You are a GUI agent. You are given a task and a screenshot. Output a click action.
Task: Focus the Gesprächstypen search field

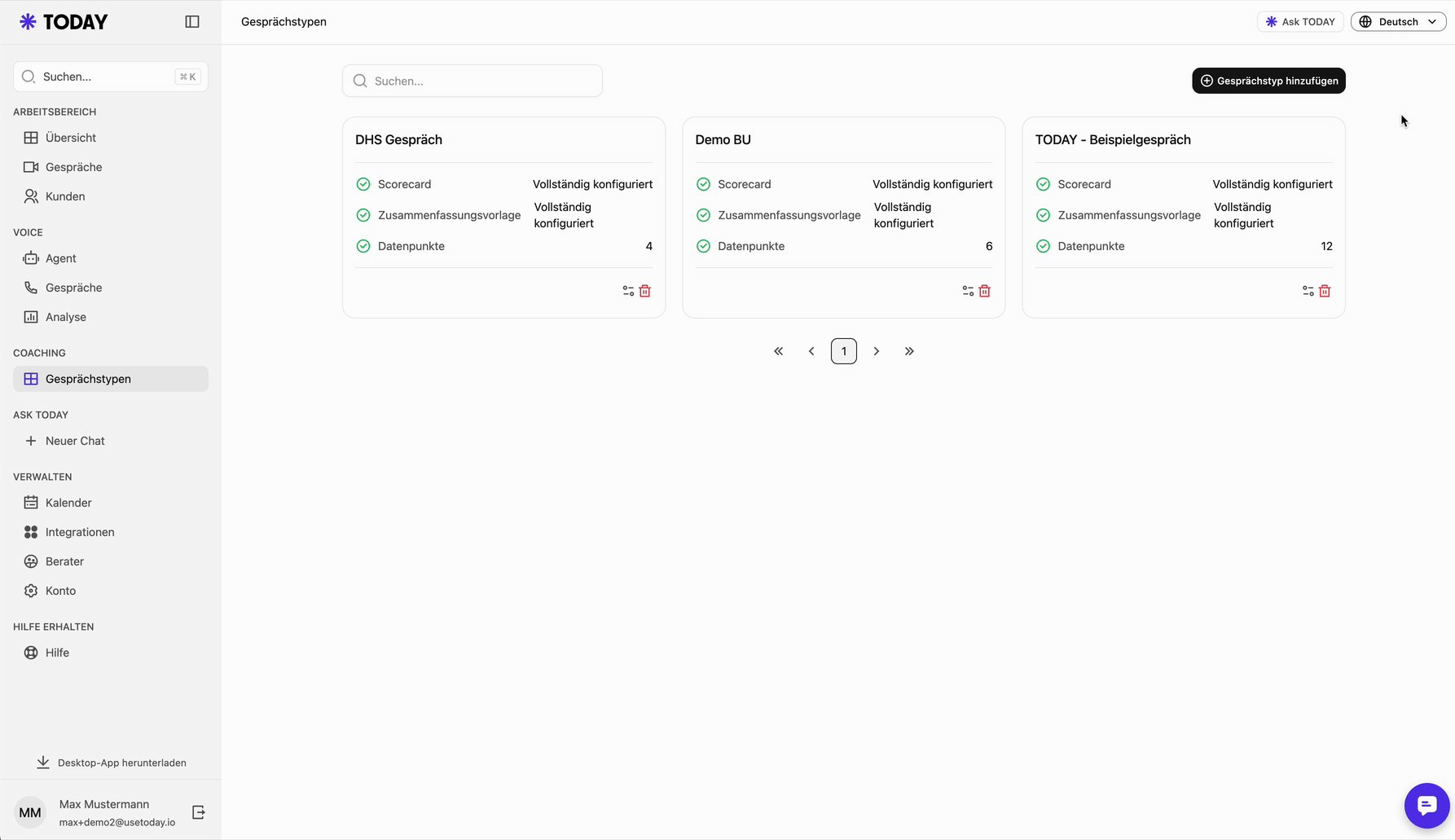coord(473,81)
